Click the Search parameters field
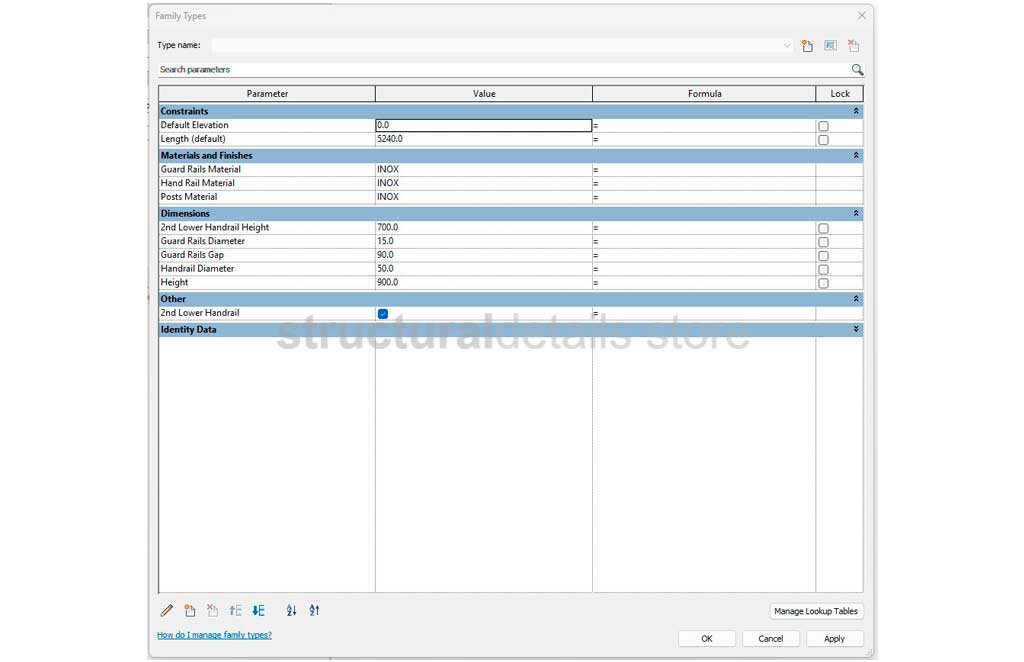The height and width of the screenshot is (662, 1024). (x=500, y=70)
